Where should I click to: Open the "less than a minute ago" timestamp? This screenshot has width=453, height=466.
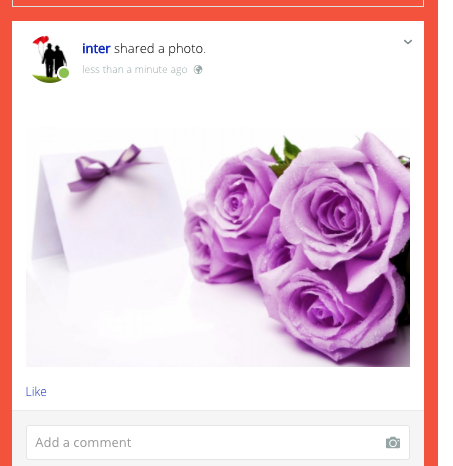[135, 70]
